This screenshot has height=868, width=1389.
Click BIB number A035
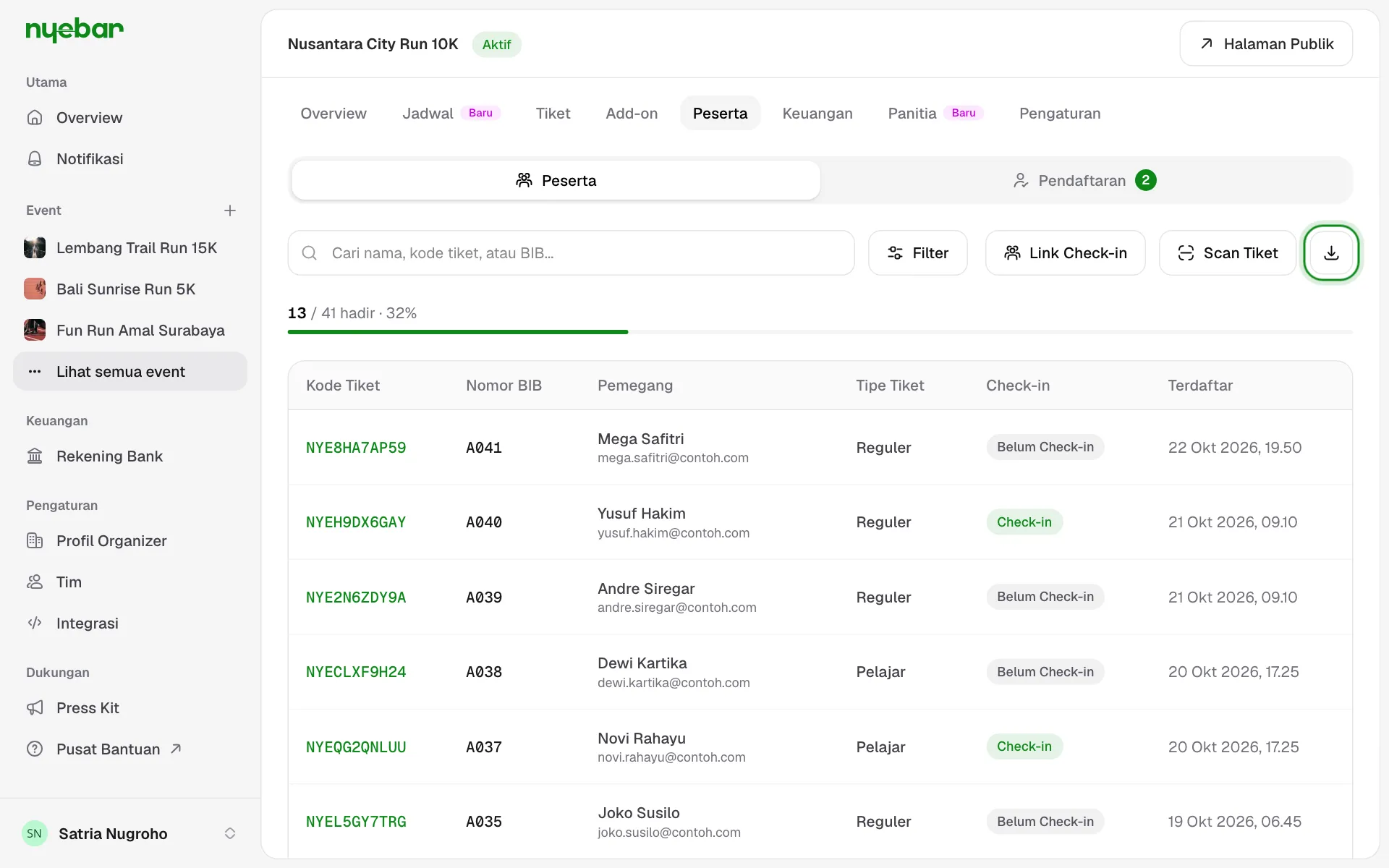[484, 822]
